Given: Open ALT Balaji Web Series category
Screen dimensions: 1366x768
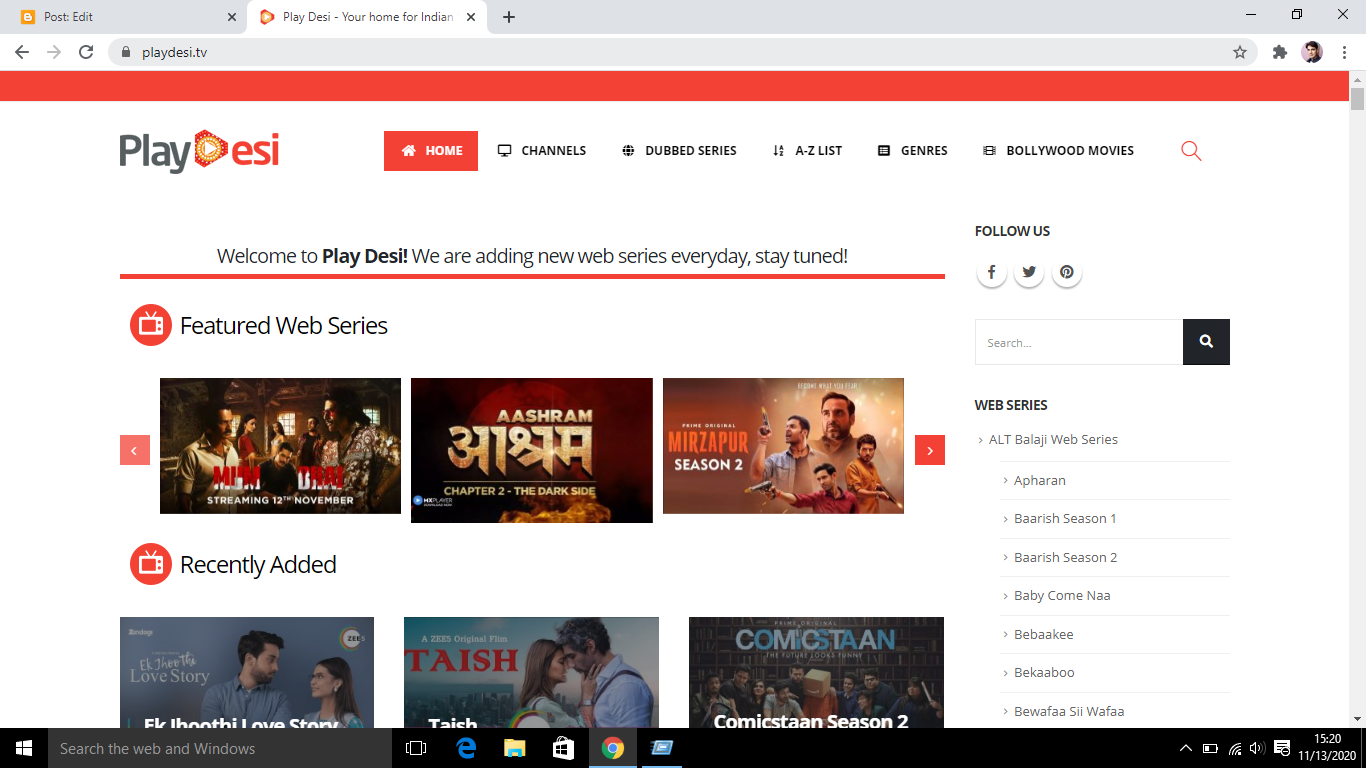Looking at the screenshot, I should 1053,440.
